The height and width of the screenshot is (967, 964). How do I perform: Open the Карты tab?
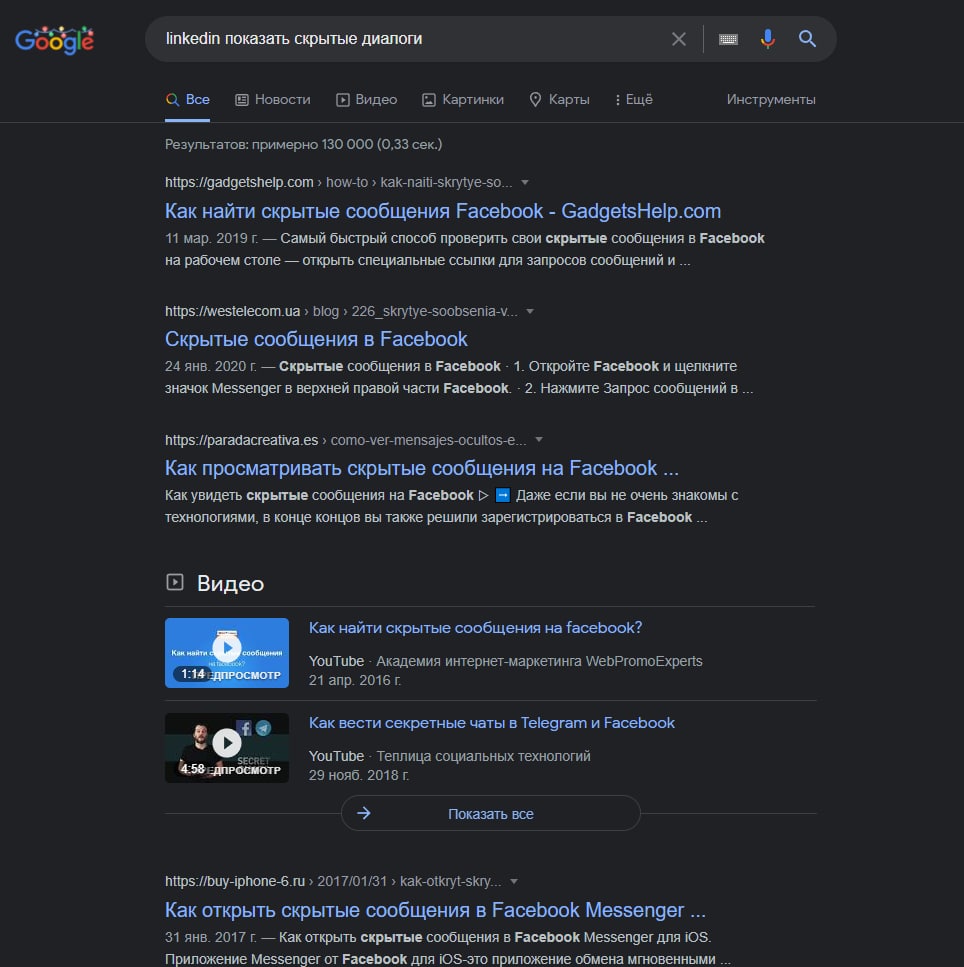coord(559,100)
